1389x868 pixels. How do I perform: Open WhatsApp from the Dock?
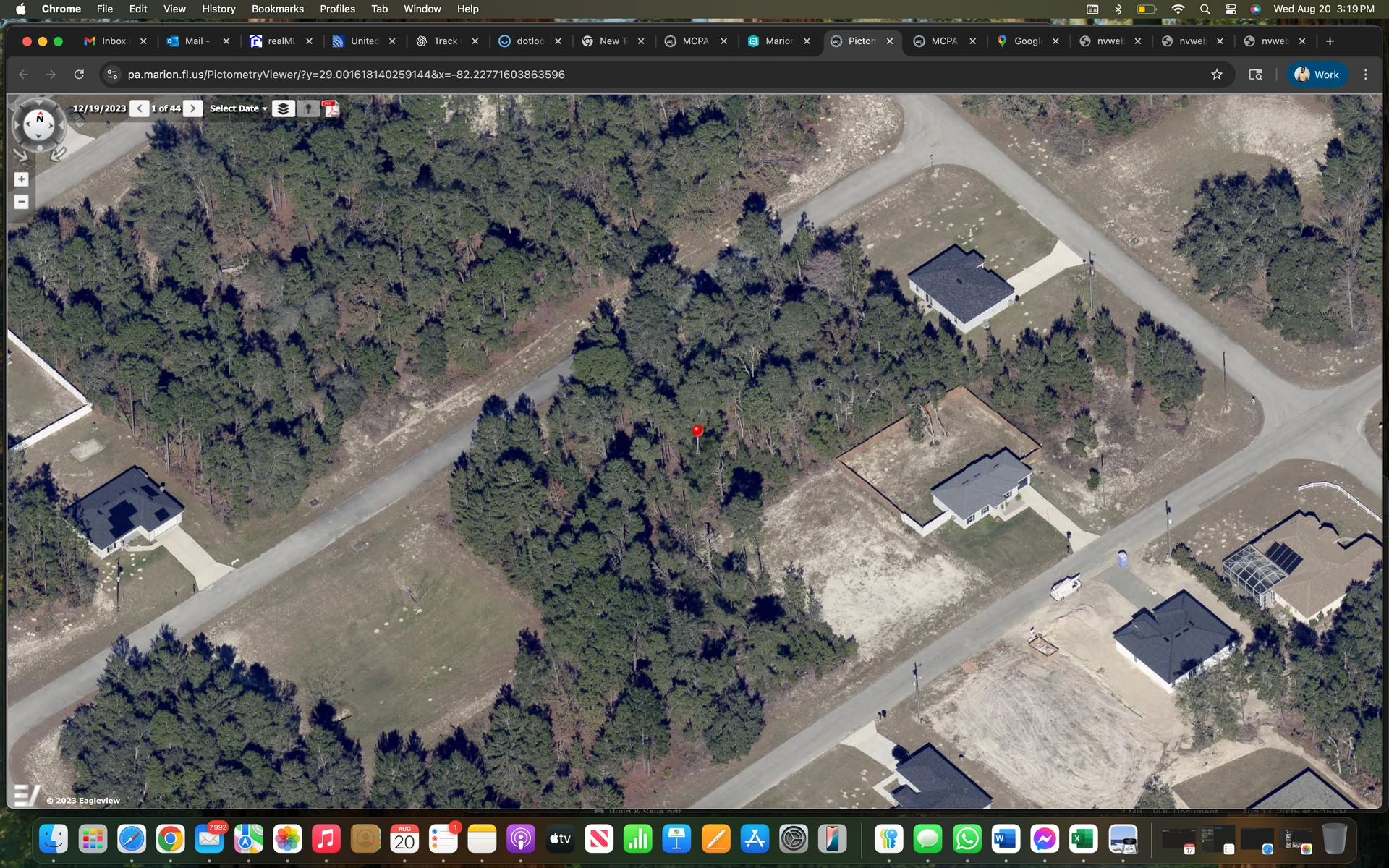tap(967, 839)
